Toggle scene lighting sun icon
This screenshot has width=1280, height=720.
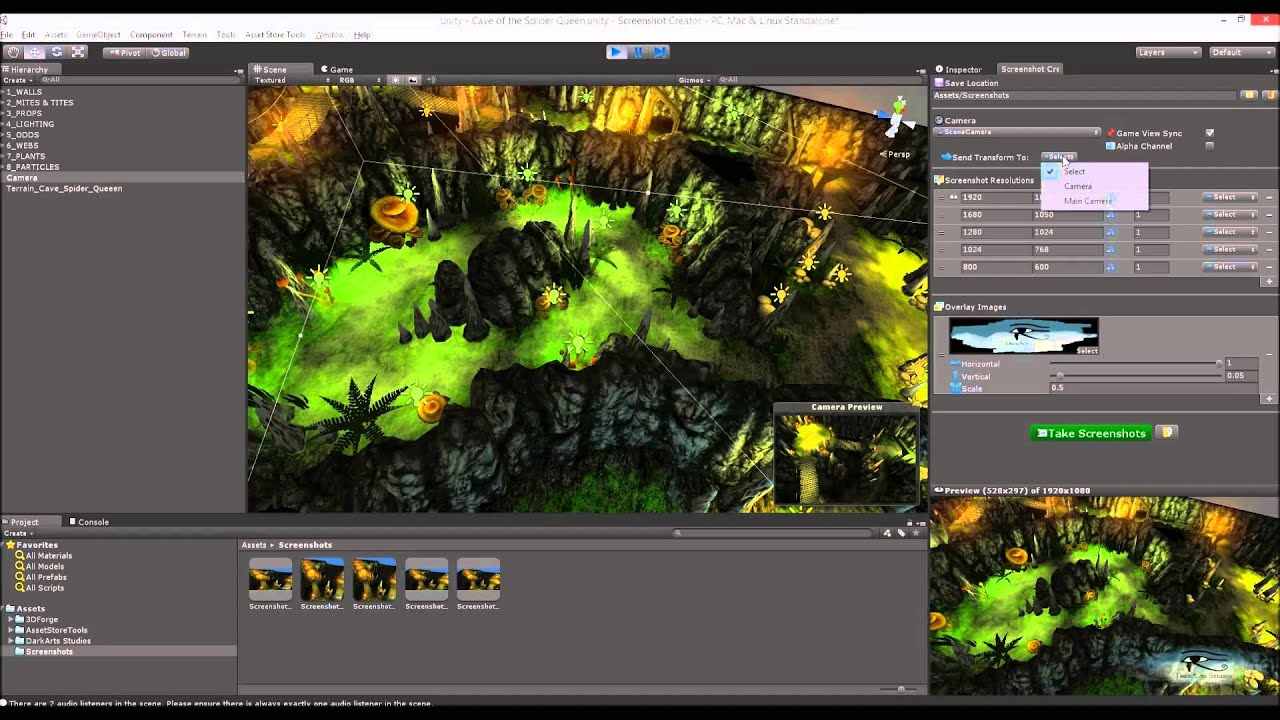(x=396, y=80)
